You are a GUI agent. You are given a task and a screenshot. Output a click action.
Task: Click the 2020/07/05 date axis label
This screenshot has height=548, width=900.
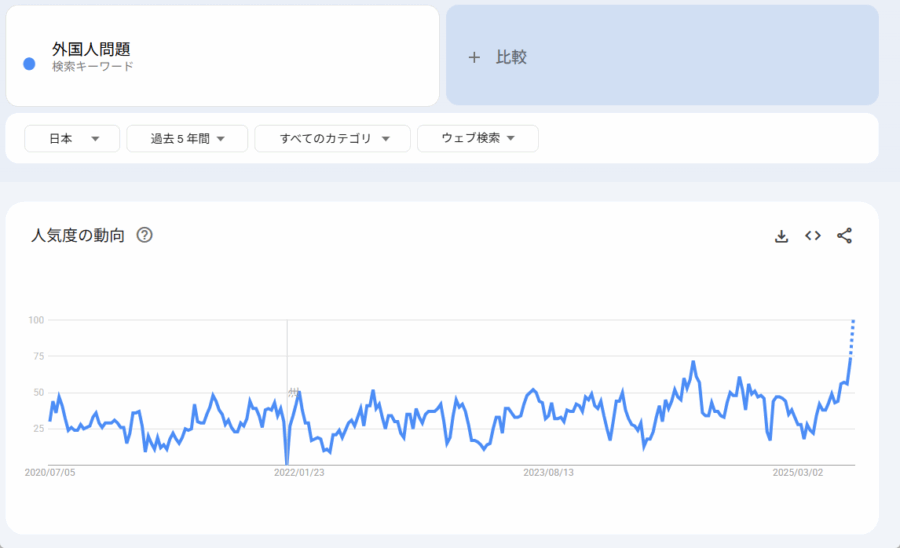pos(49,473)
